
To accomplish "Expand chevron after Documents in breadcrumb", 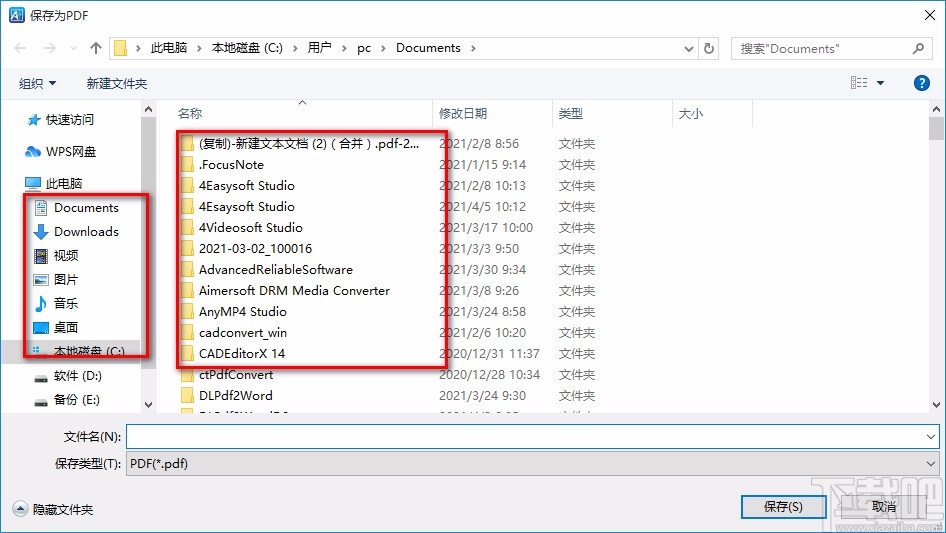I will (x=473, y=48).
